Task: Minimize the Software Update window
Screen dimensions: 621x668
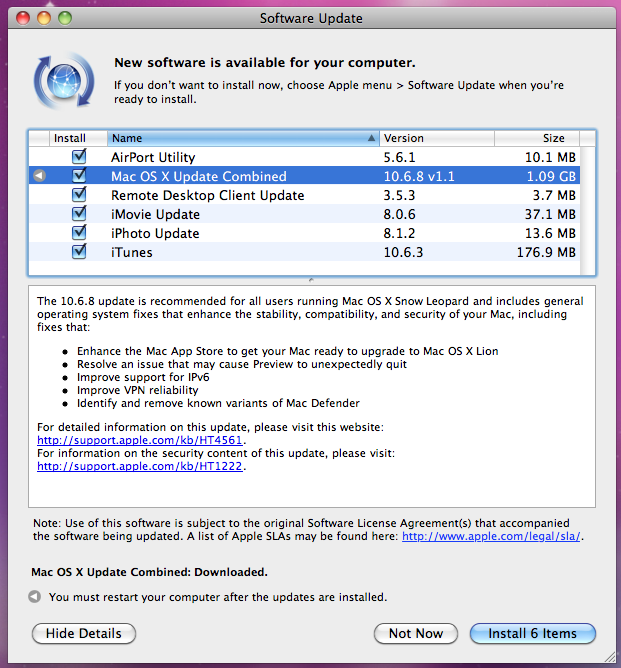Action: coord(44,18)
